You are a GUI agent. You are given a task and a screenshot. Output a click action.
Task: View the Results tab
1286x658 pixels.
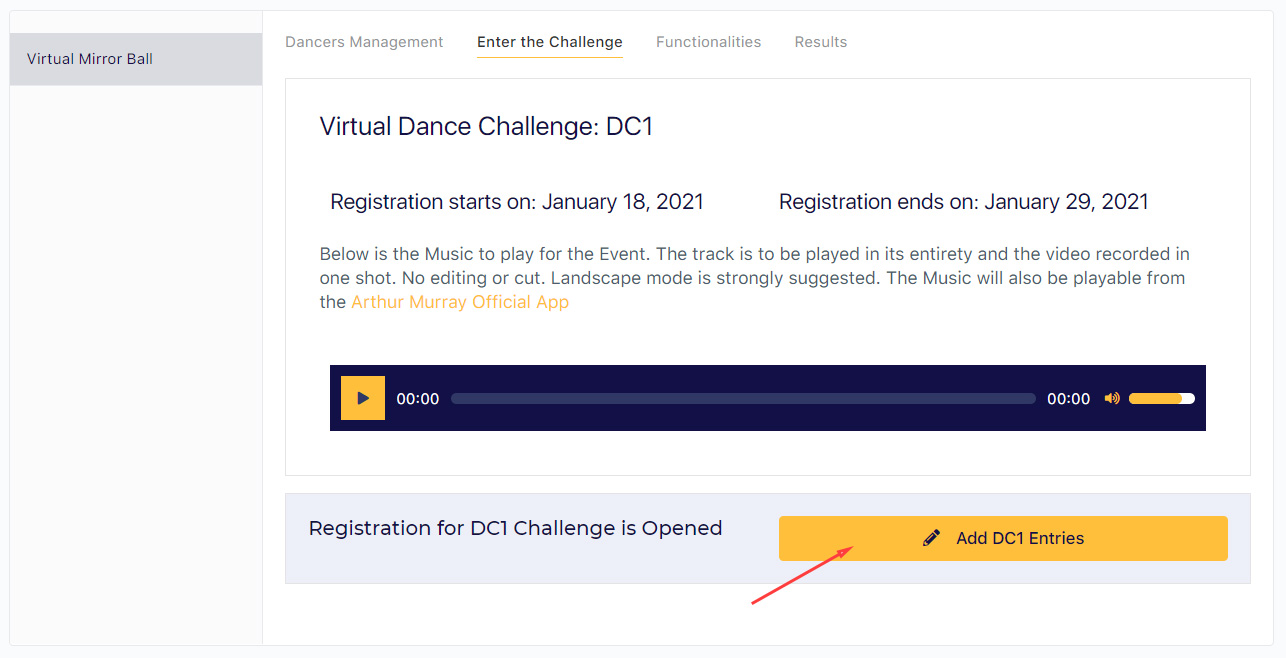[x=821, y=42]
